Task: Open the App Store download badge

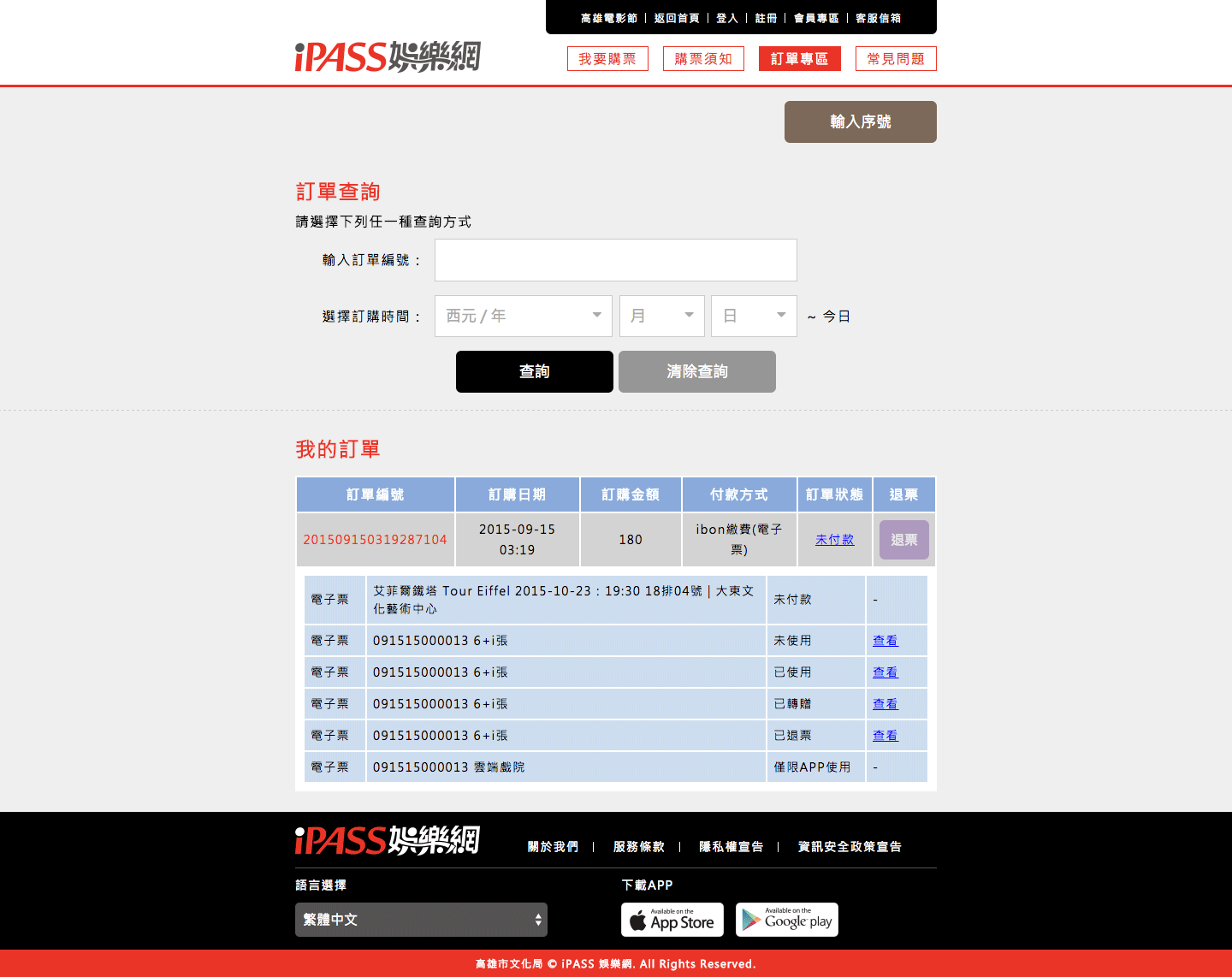Action: coord(672,920)
